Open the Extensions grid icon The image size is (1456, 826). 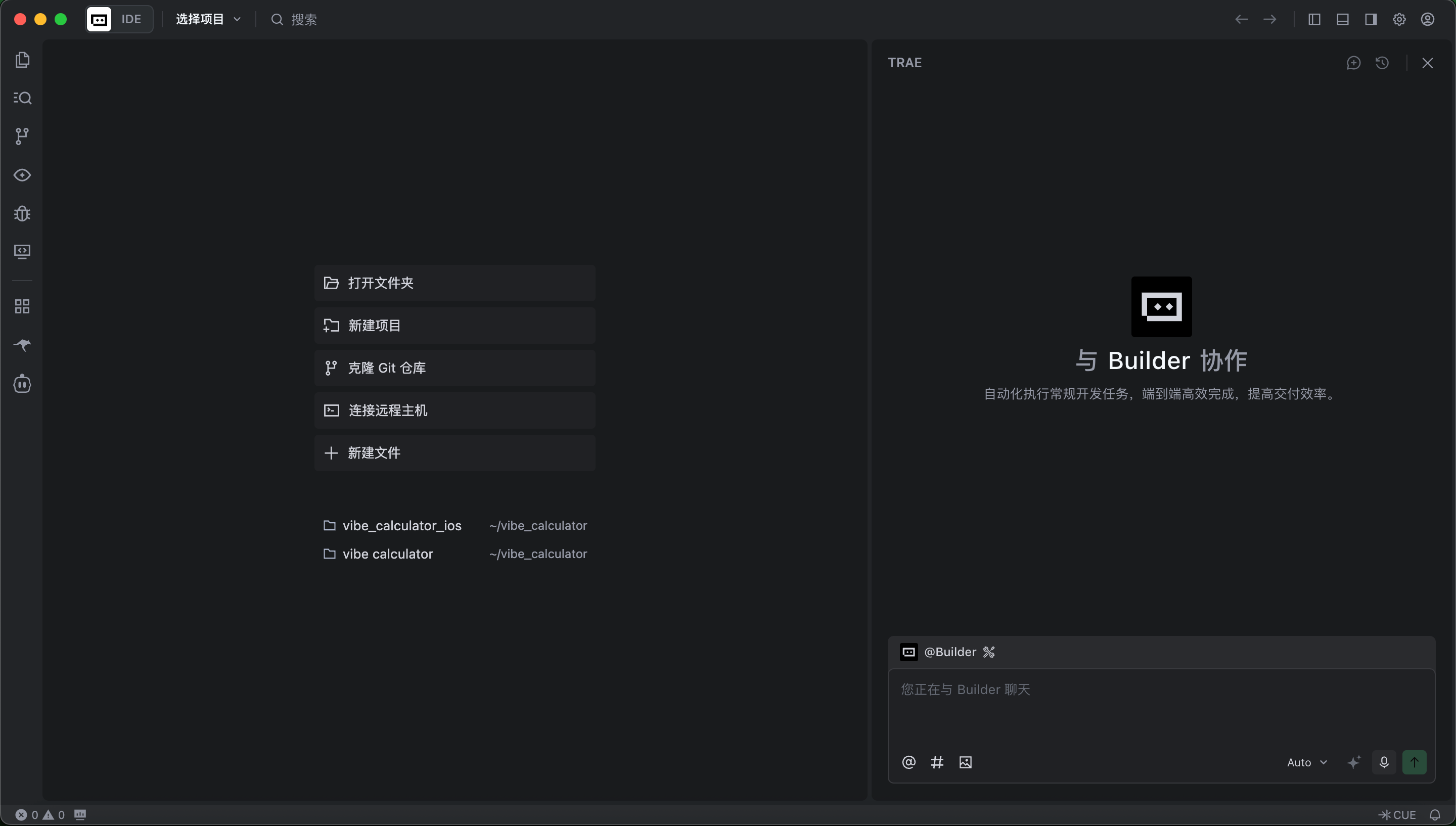click(x=22, y=306)
